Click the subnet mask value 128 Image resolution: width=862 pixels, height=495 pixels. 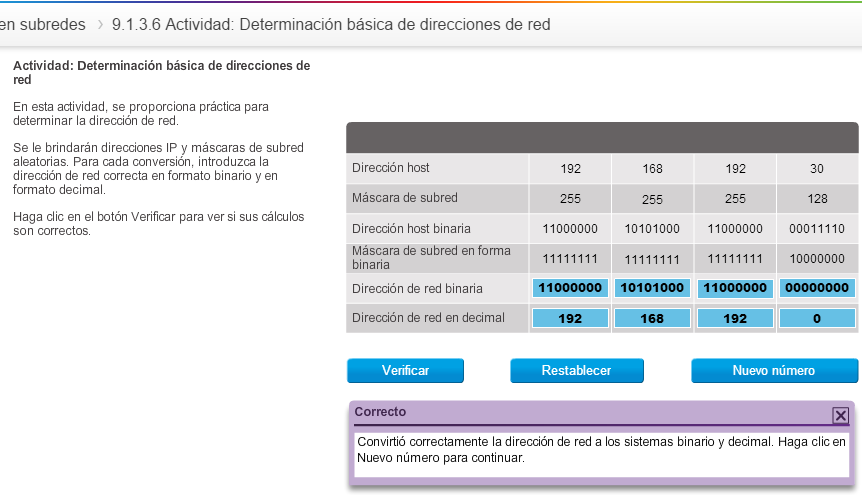817,199
